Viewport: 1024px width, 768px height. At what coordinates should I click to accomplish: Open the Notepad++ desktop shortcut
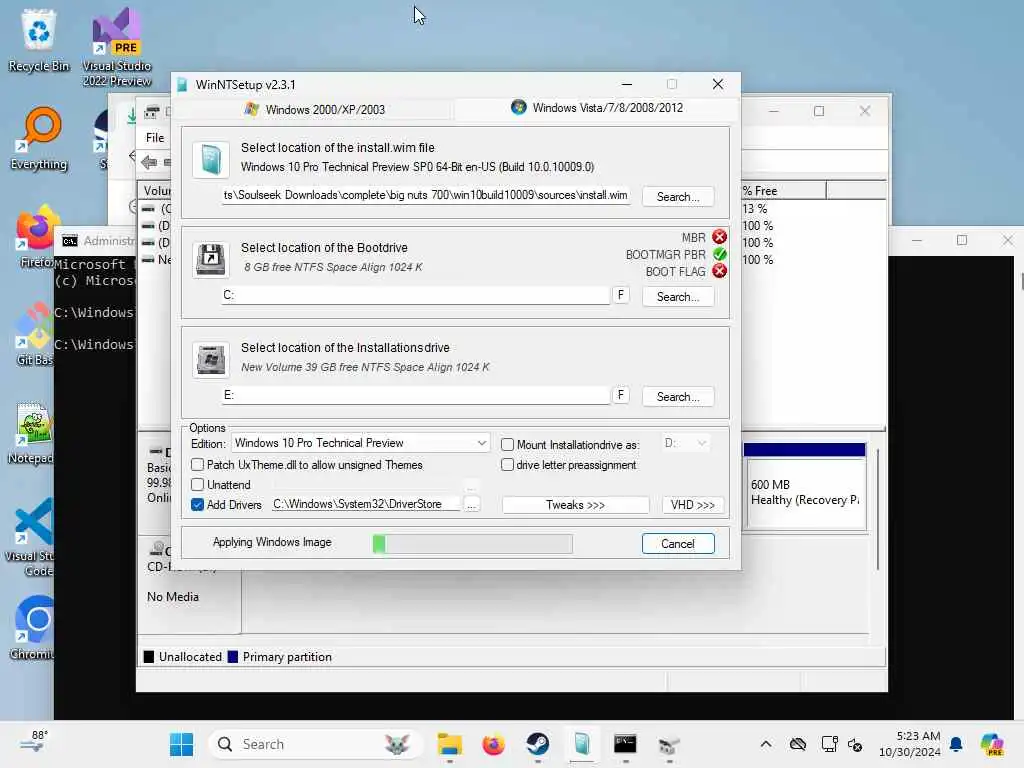click(x=31, y=432)
